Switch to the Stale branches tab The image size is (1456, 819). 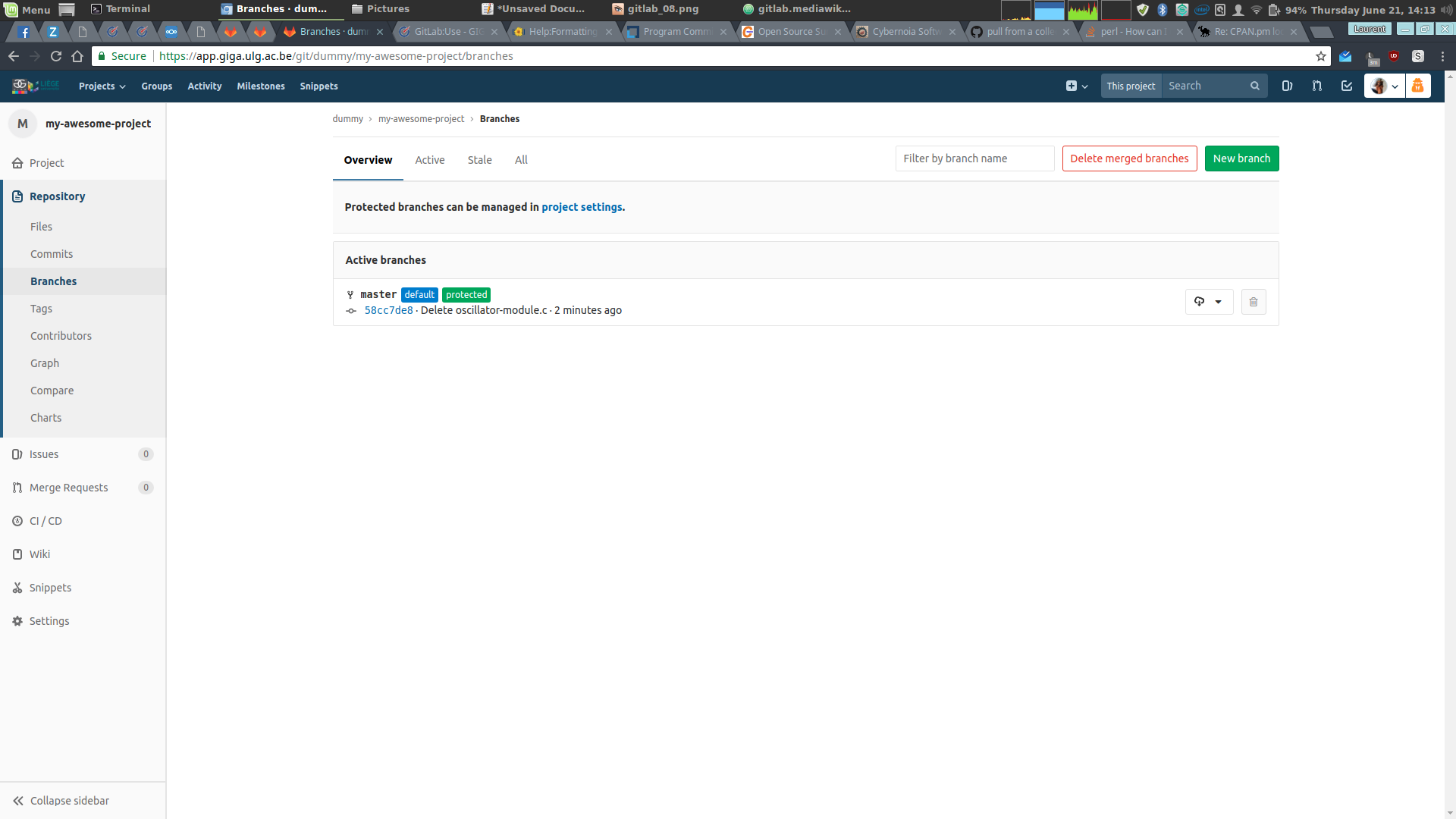click(x=479, y=160)
